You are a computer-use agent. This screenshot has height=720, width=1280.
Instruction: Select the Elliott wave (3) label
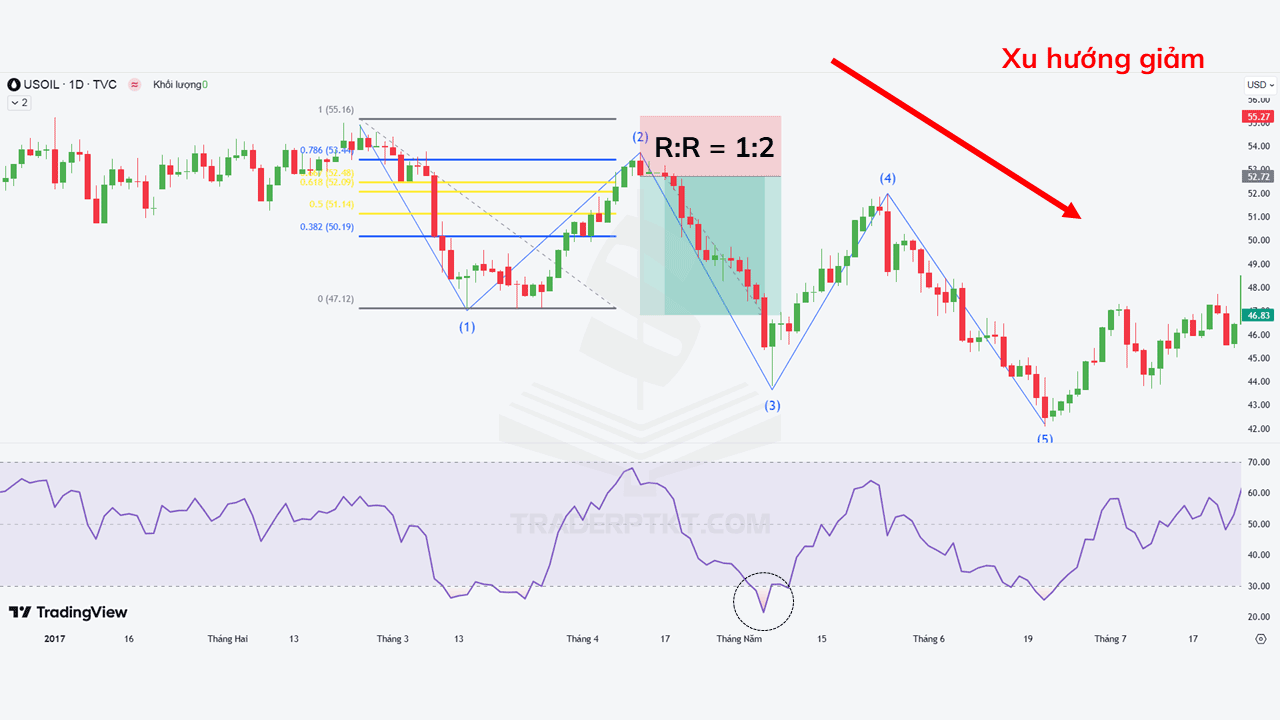click(773, 406)
